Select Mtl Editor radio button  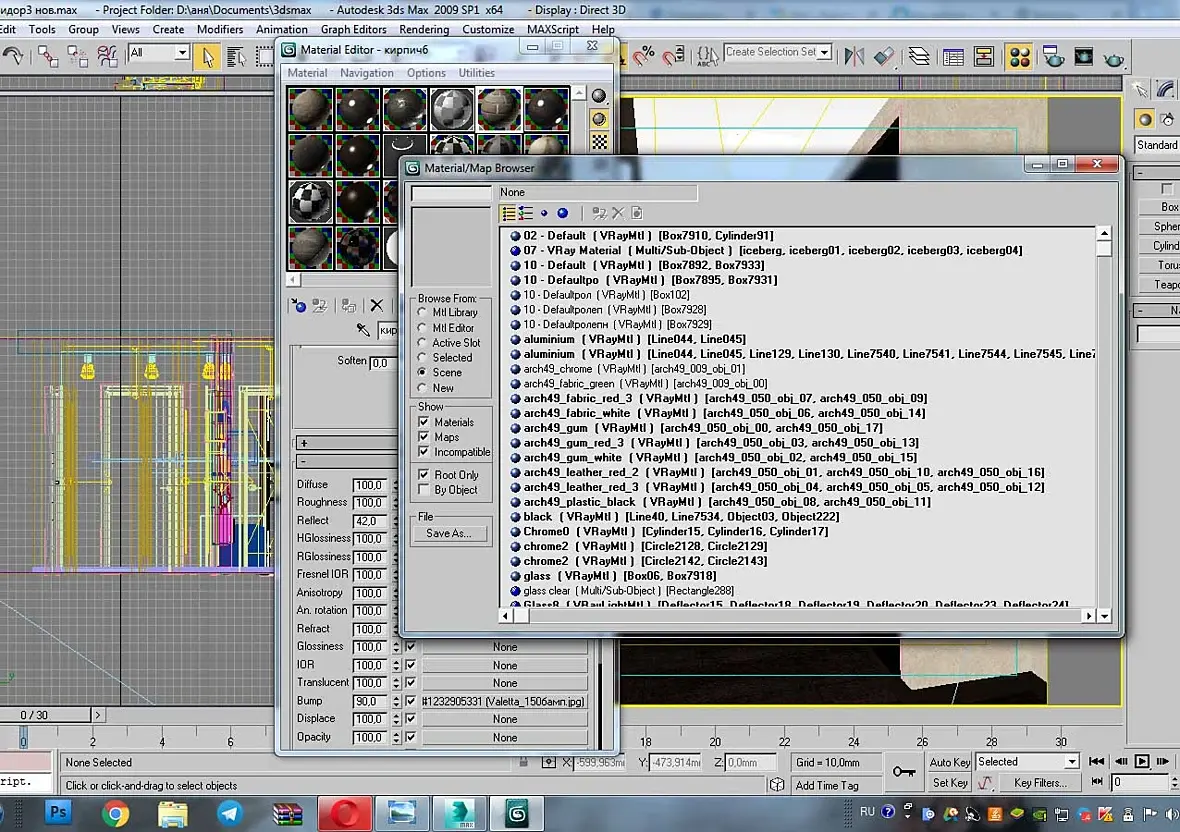pos(421,328)
